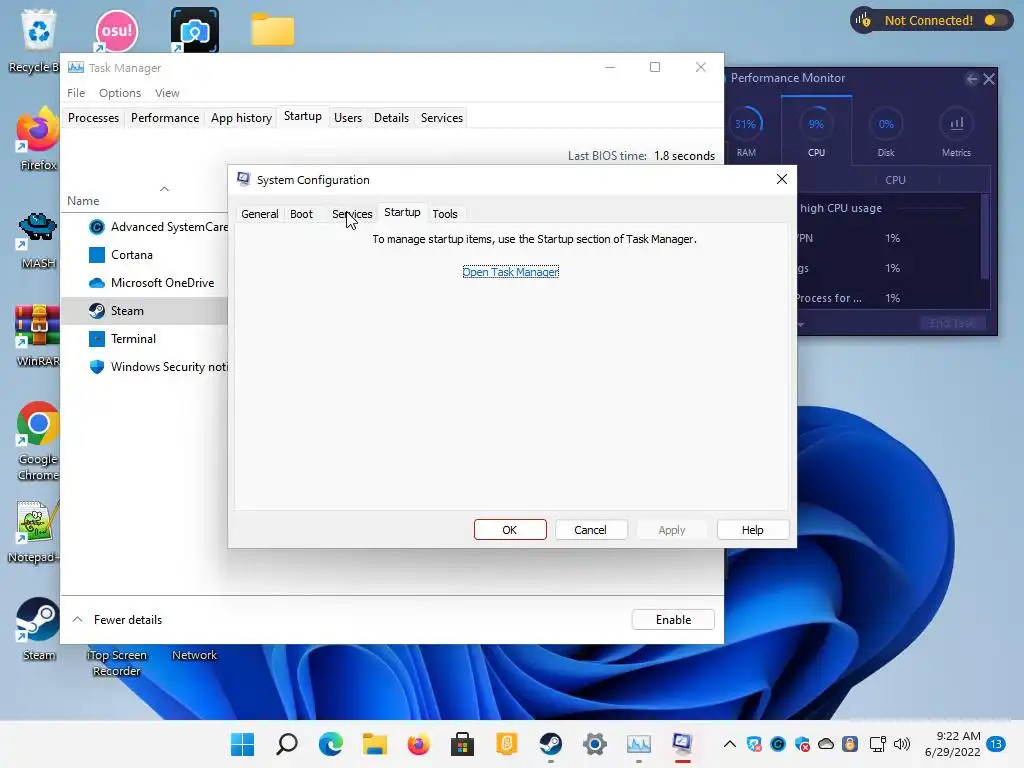The width and height of the screenshot is (1024, 768).
Task: Open Steam from the taskbar
Action: (551, 744)
